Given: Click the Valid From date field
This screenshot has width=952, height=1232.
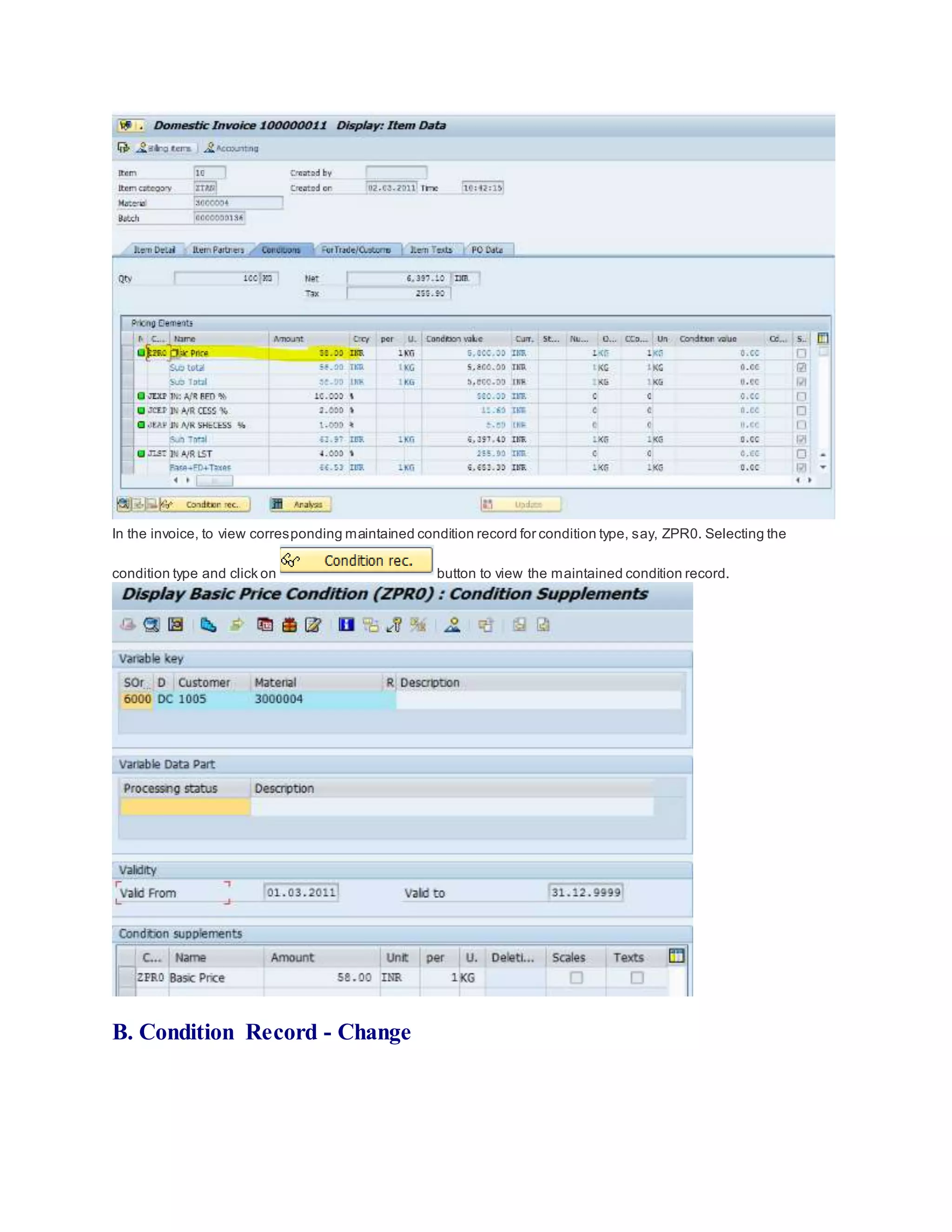Looking at the screenshot, I should click(301, 892).
